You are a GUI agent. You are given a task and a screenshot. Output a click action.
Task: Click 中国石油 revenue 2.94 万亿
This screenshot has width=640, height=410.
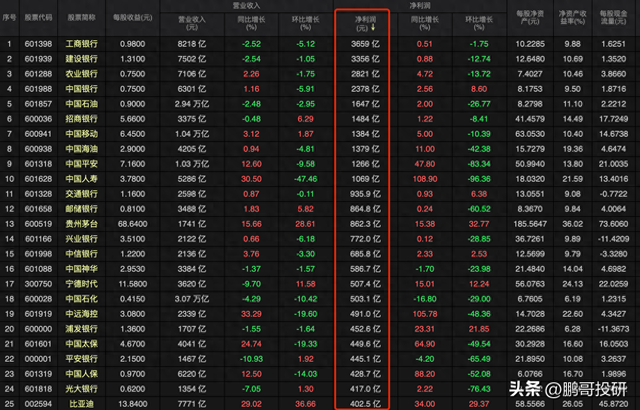pos(192,104)
